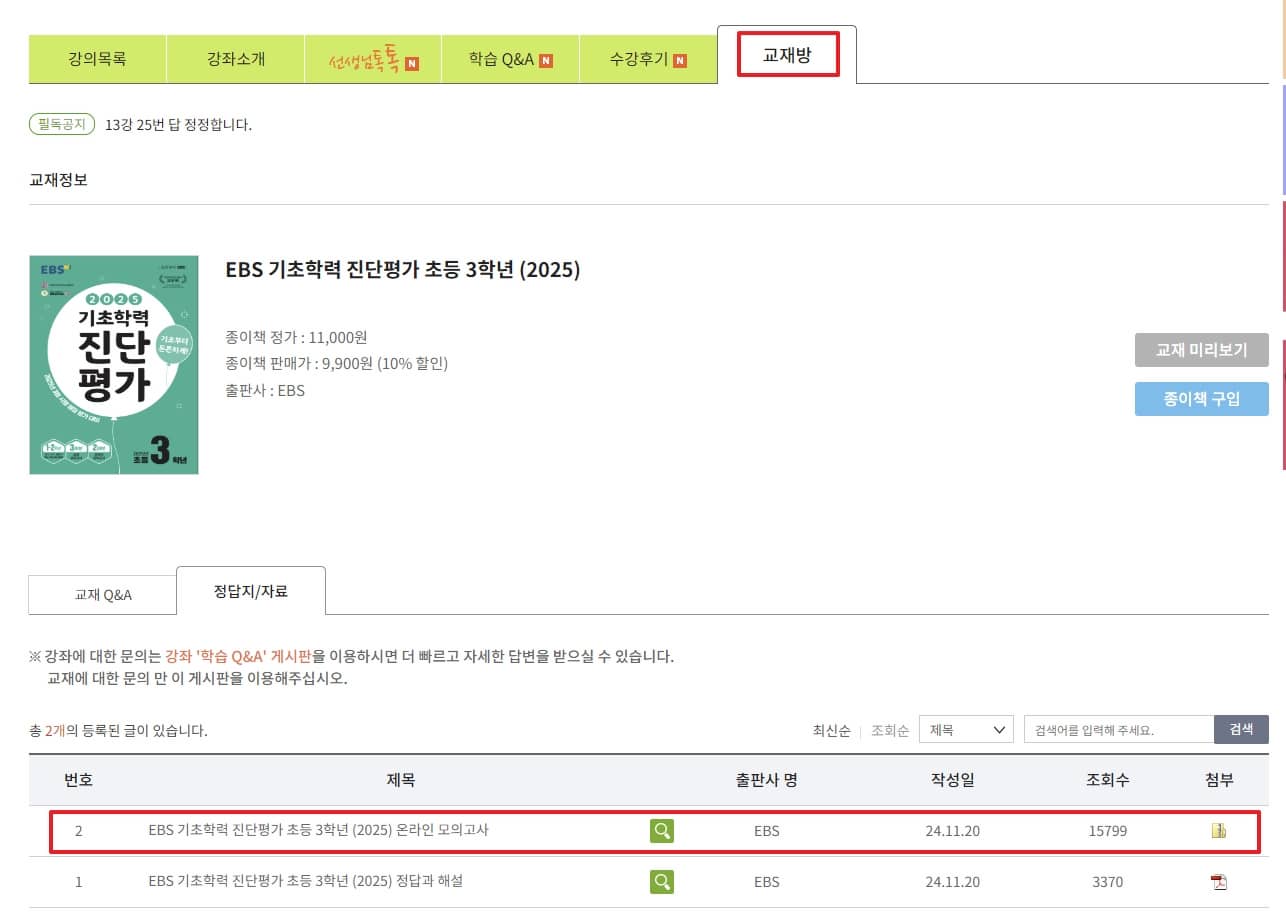Click the 종이책 구입 button
The height and width of the screenshot is (920, 1286).
(1202, 399)
